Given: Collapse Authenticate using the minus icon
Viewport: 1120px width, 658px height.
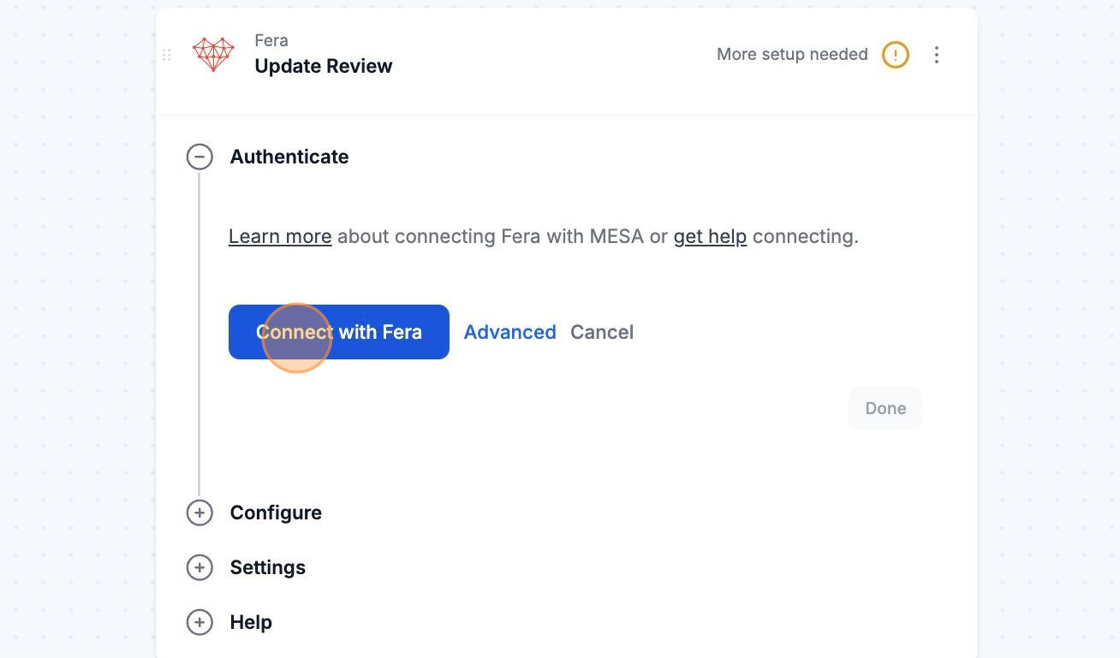Looking at the screenshot, I should point(200,157).
